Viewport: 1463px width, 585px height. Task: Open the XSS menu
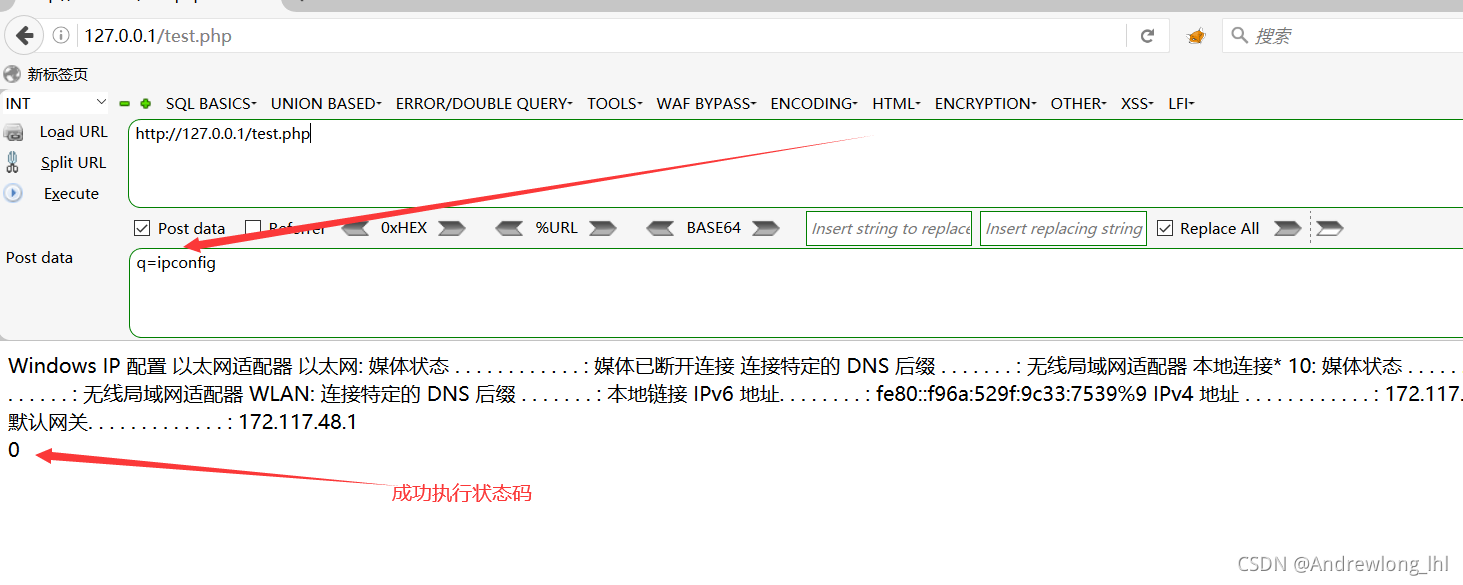[1137, 103]
